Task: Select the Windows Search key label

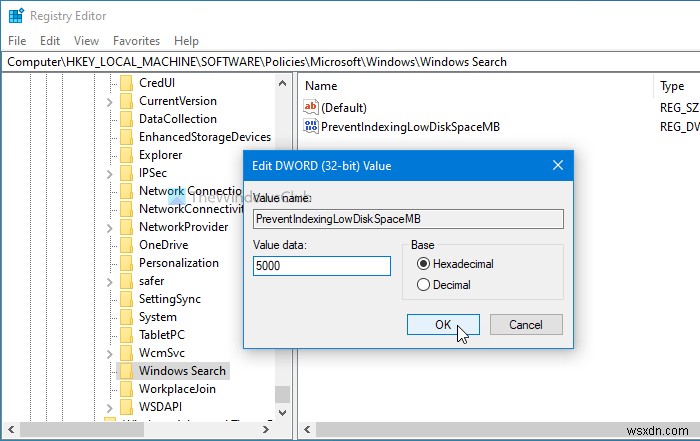Action: [x=182, y=371]
